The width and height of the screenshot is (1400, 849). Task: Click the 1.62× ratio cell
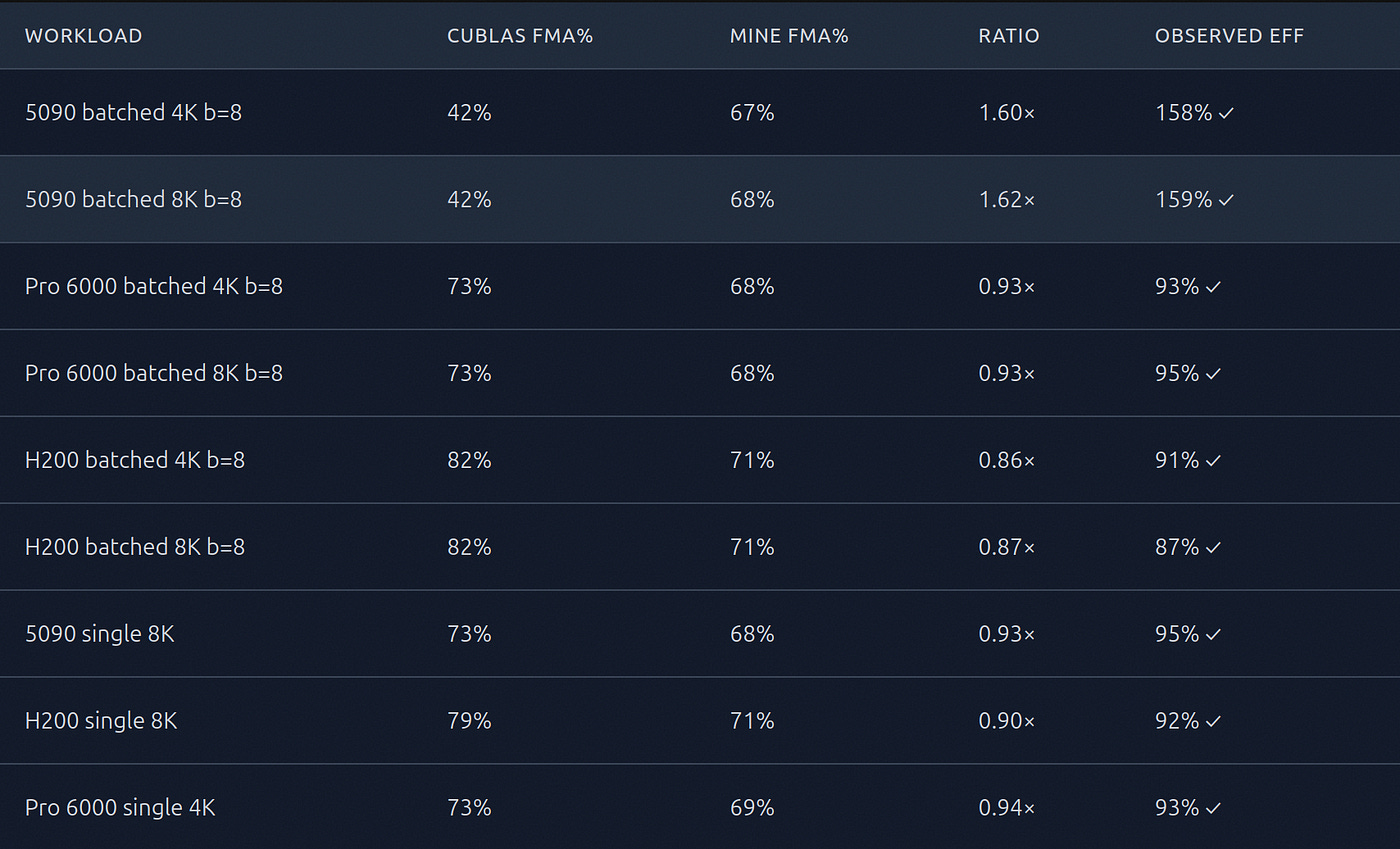1007,200
